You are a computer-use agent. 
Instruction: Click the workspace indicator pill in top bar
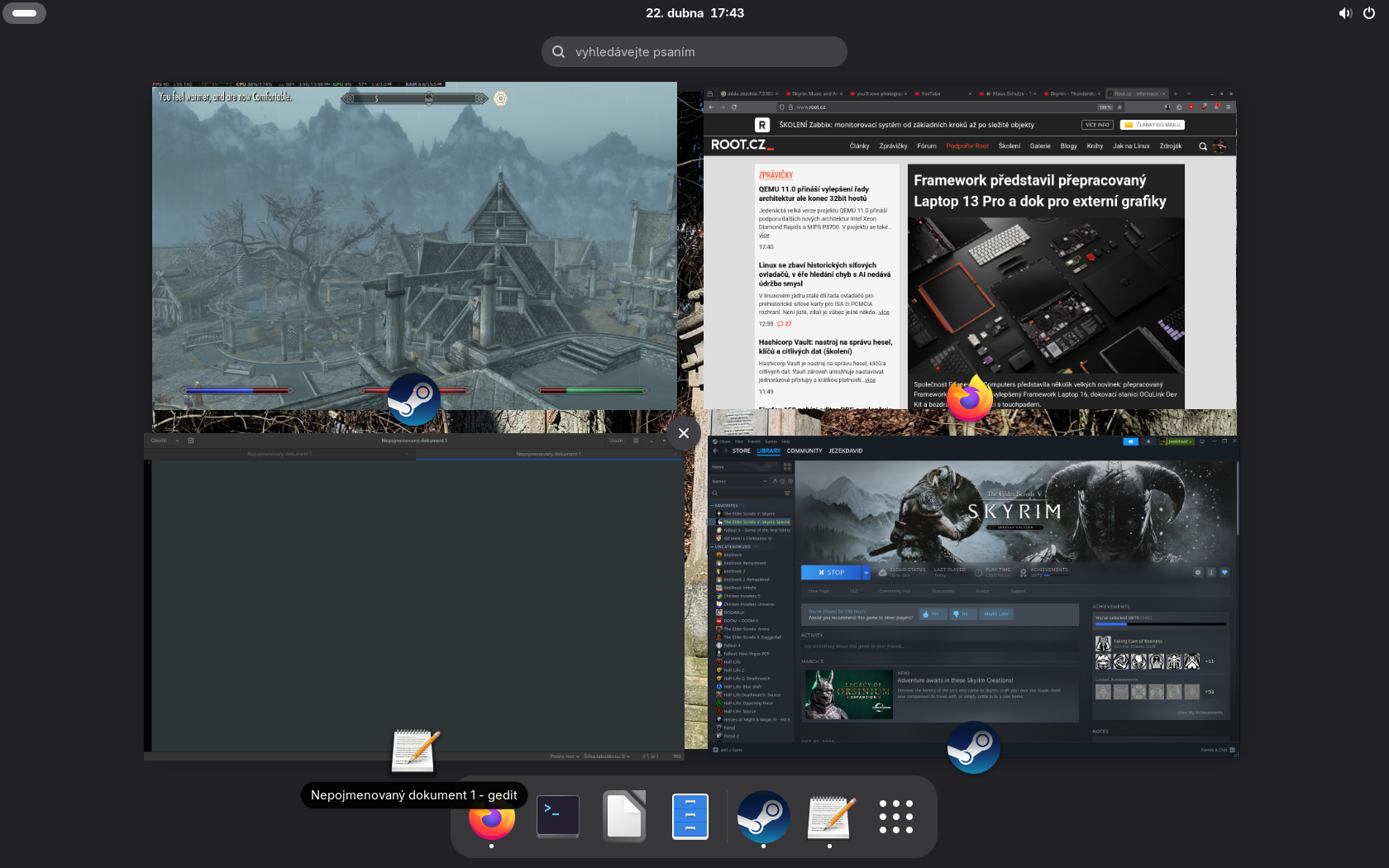(x=25, y=13)
